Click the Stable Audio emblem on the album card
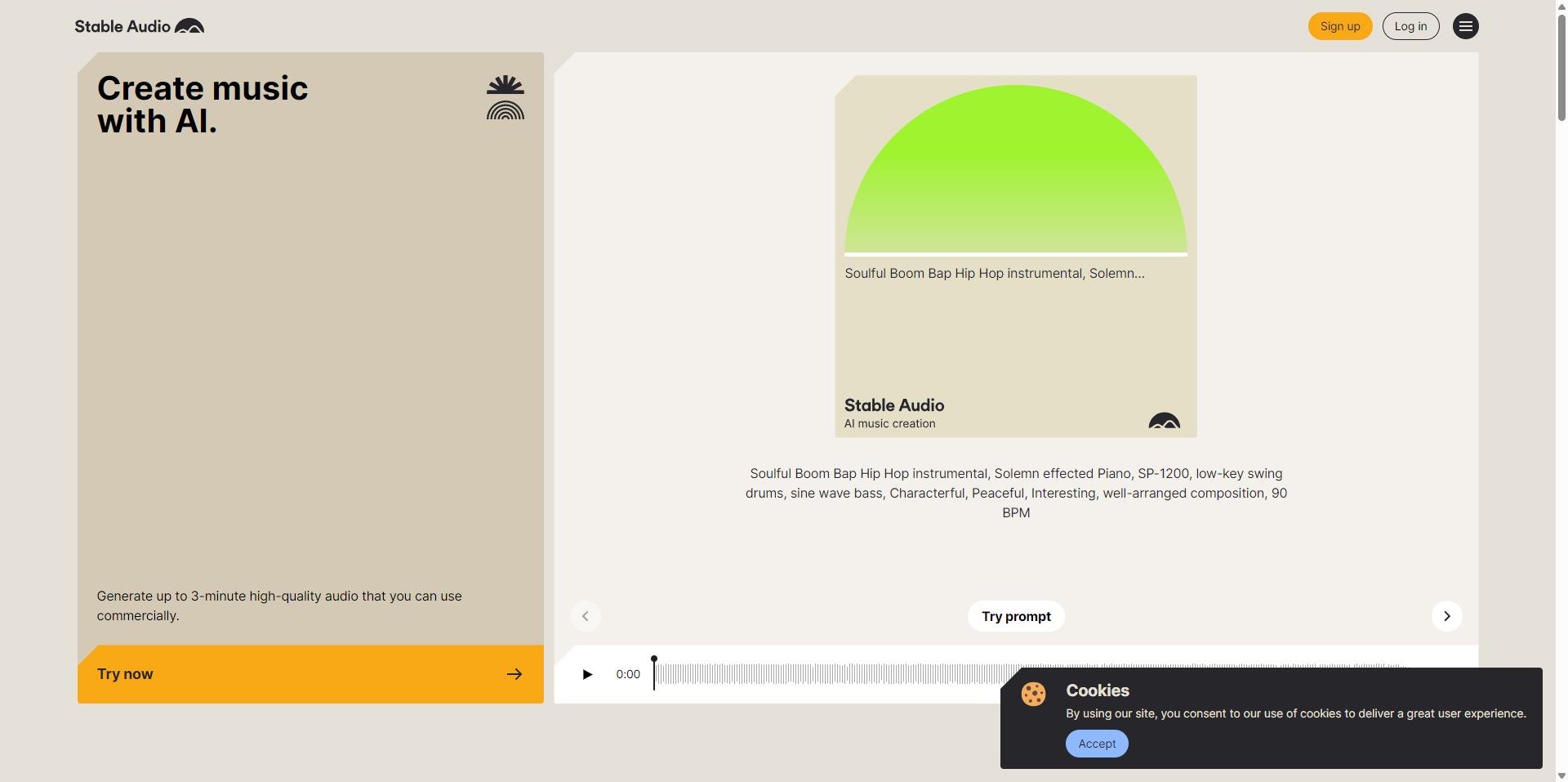Viewport: 1568px width, 782px height. (x=1164, y=421)
